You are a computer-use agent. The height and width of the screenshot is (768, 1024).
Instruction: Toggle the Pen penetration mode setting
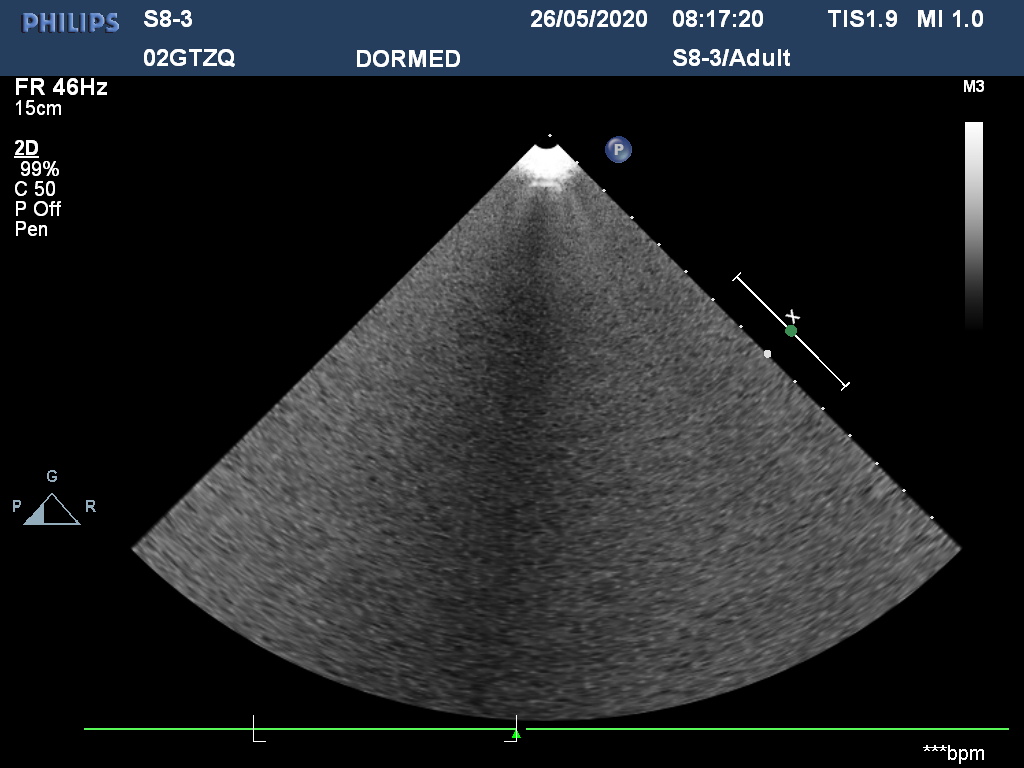tap(31, 229)
